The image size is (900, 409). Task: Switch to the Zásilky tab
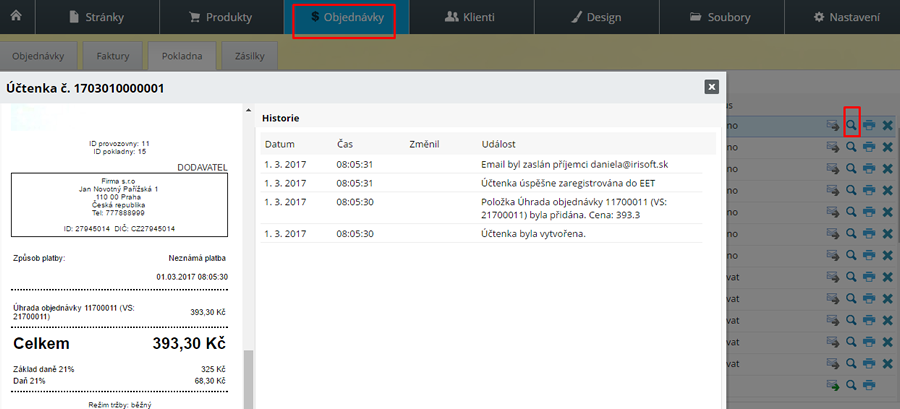[x=250, y=56]
